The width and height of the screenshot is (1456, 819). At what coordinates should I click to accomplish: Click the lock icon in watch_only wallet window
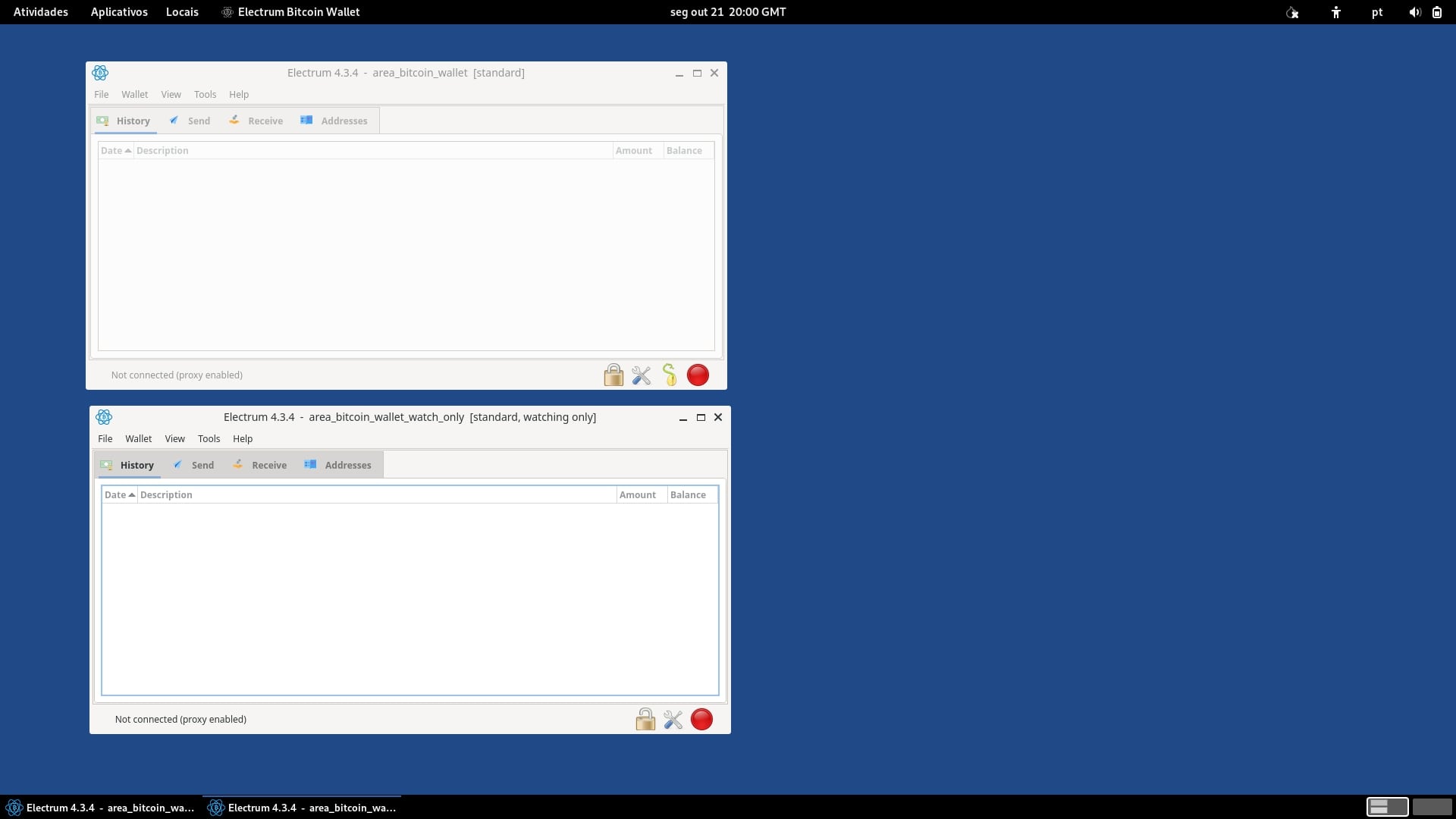point(645,720)
